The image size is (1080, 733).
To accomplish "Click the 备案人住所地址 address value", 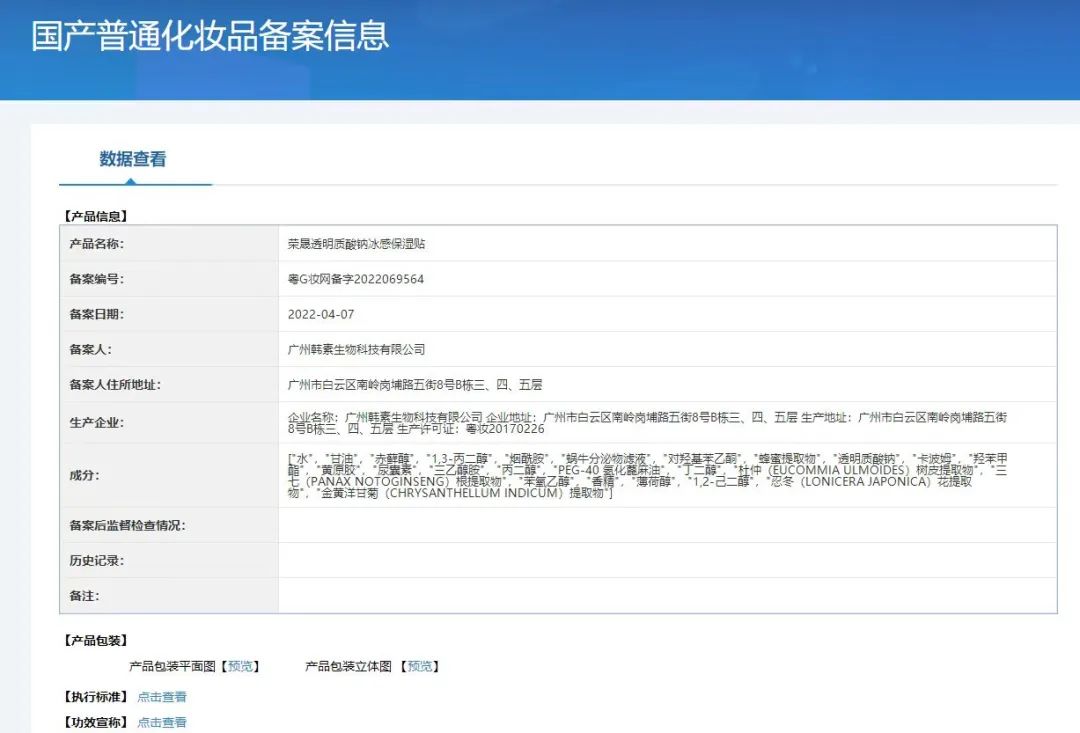I will point(414,384).
